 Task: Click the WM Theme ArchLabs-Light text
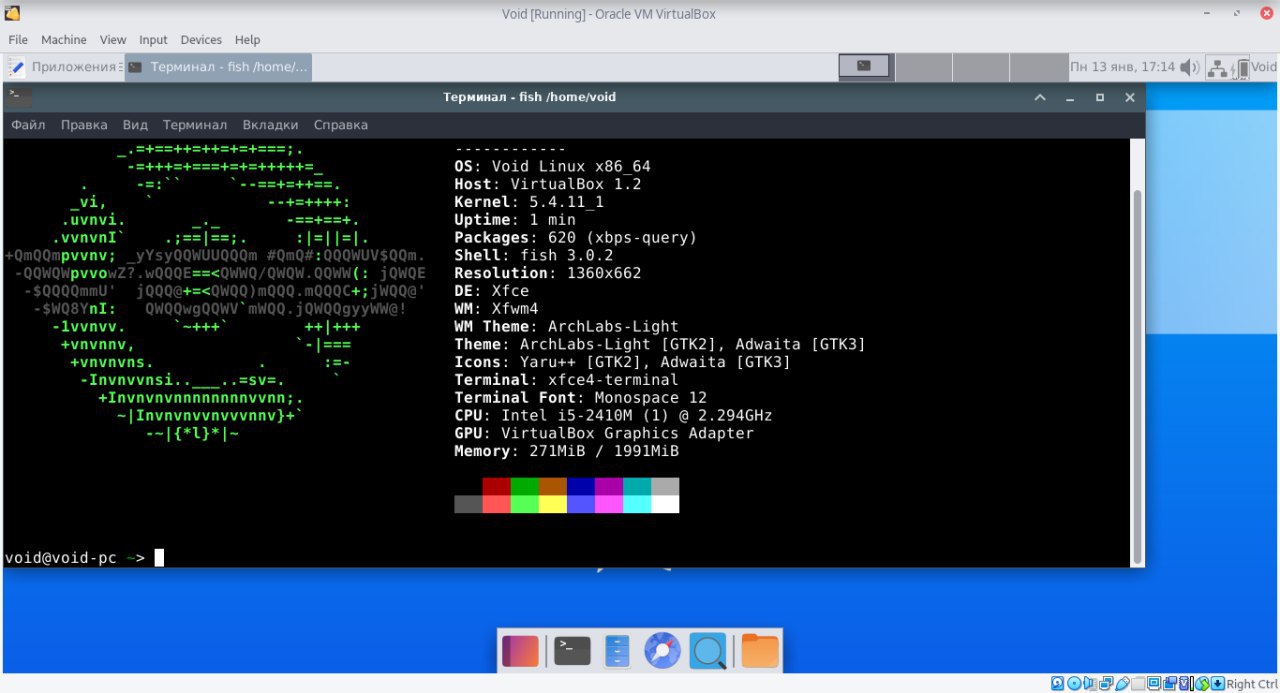click(x=613, y=326)
